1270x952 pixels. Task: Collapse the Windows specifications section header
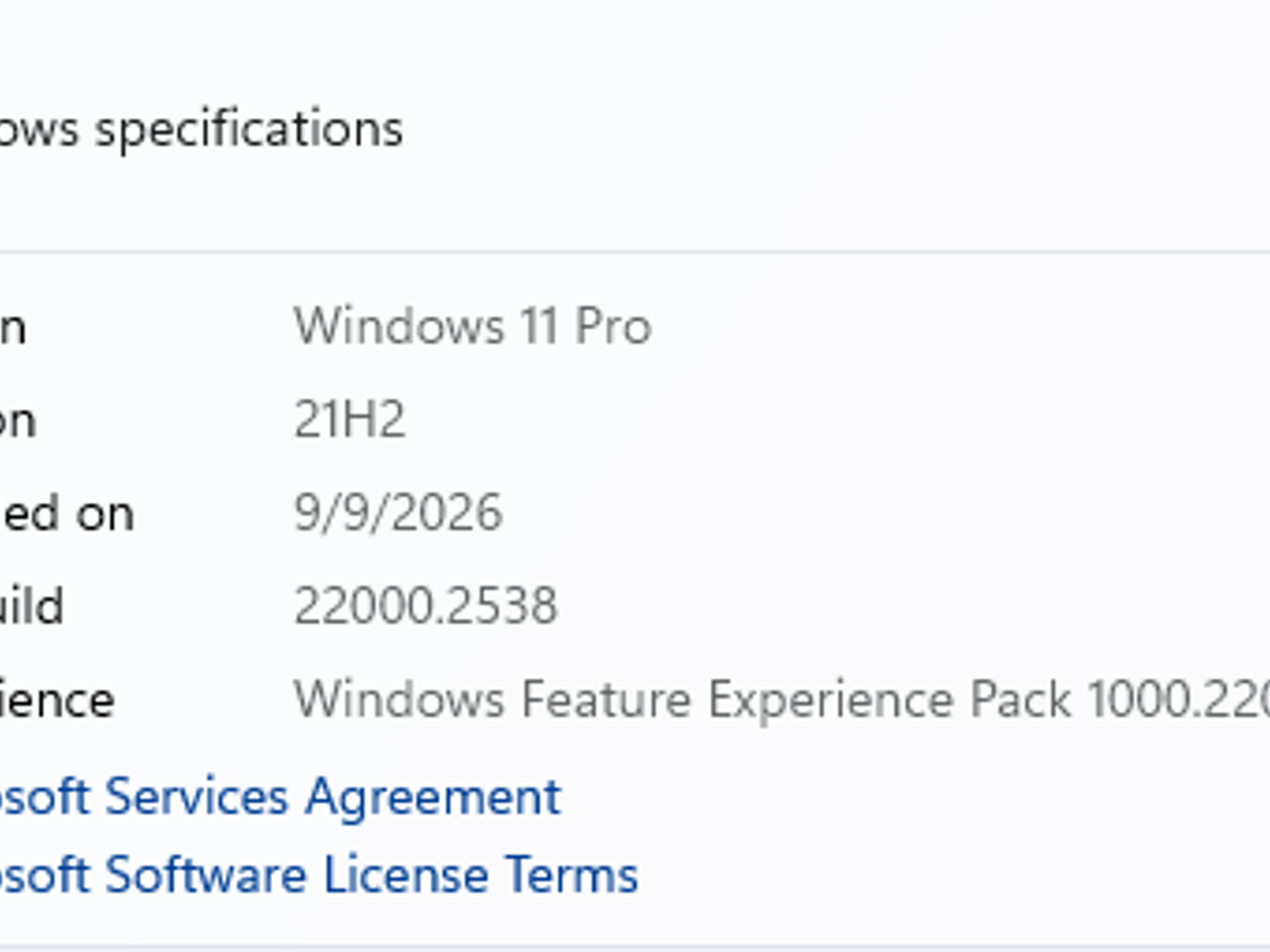coord(635,129)
